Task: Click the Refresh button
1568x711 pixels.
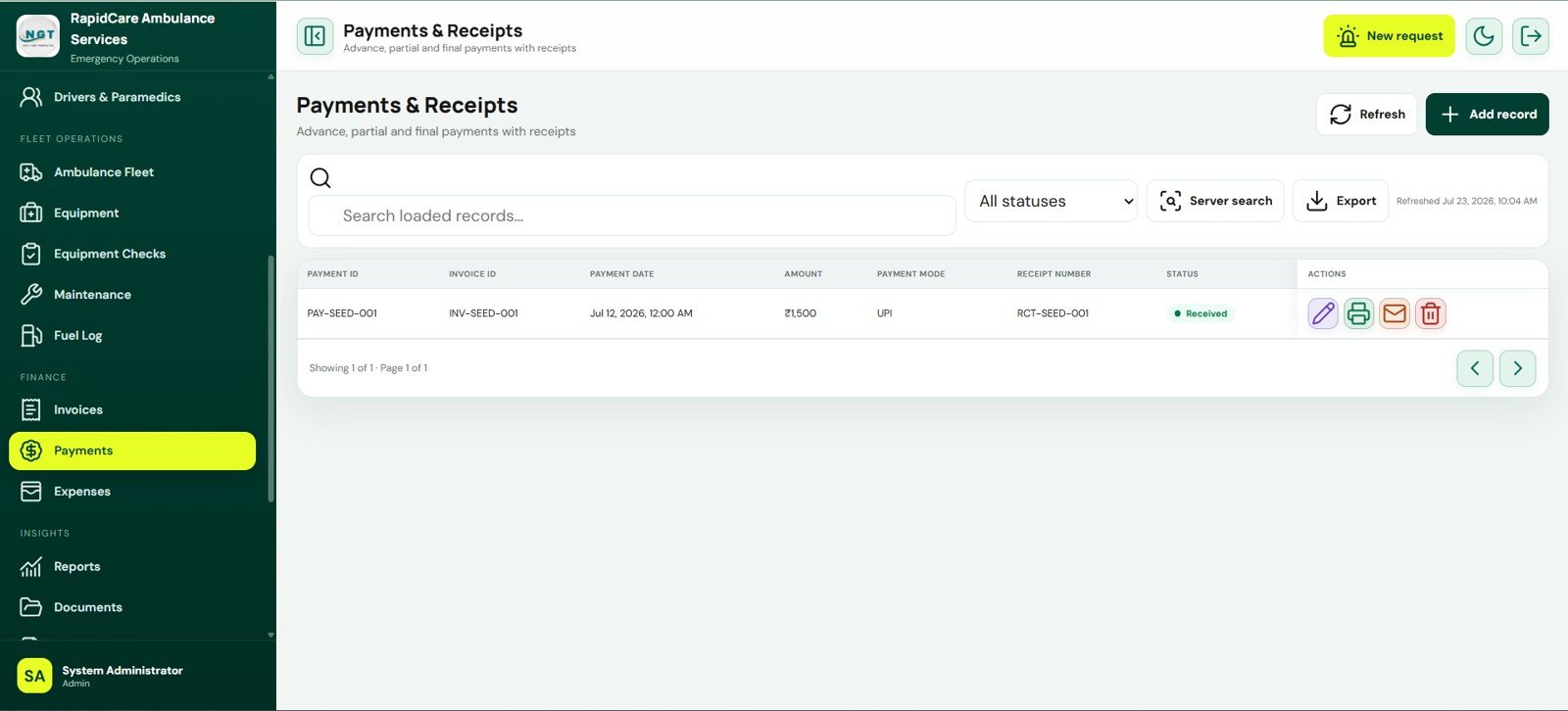Action: click(x=1367, y=115)
